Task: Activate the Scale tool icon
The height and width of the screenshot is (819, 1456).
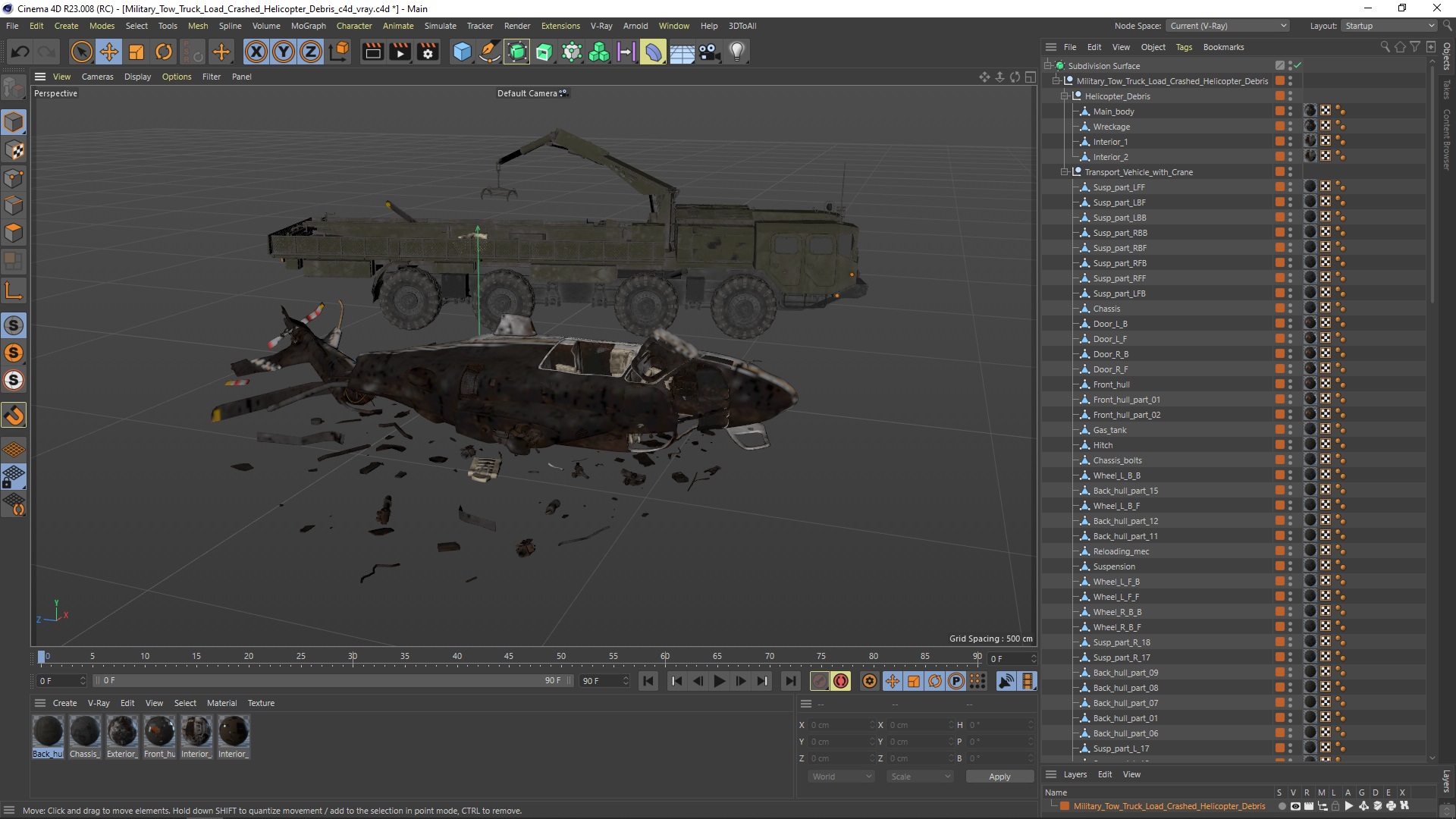Action: pos(136,52)
